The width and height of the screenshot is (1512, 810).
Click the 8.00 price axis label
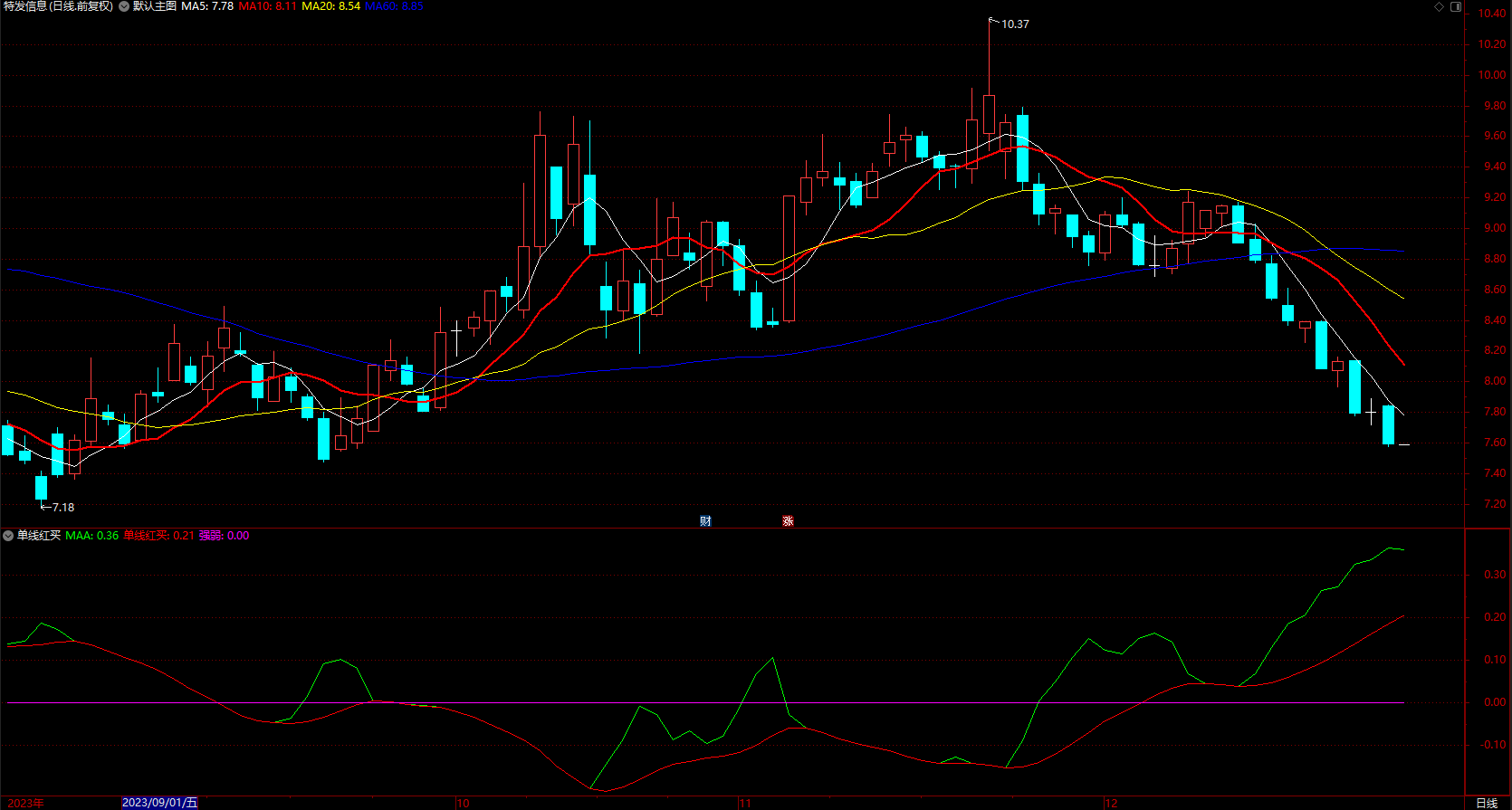click(1495, 381)
